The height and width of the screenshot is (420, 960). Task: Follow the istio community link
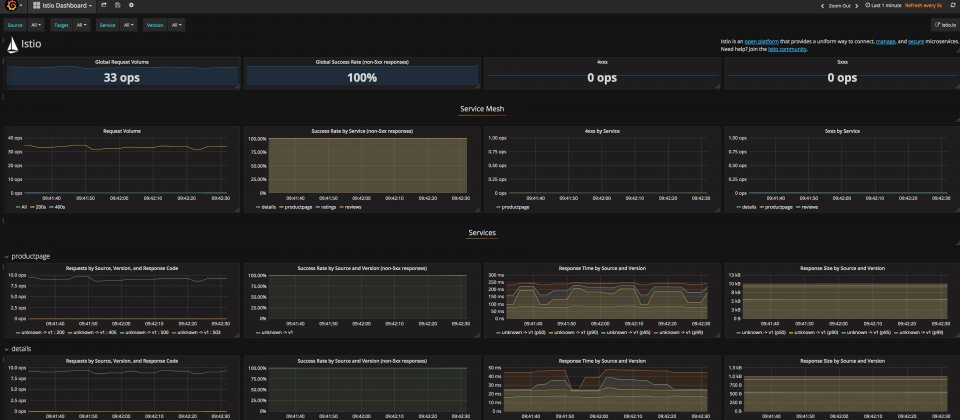pyautogui.click(x=787, y=49)
